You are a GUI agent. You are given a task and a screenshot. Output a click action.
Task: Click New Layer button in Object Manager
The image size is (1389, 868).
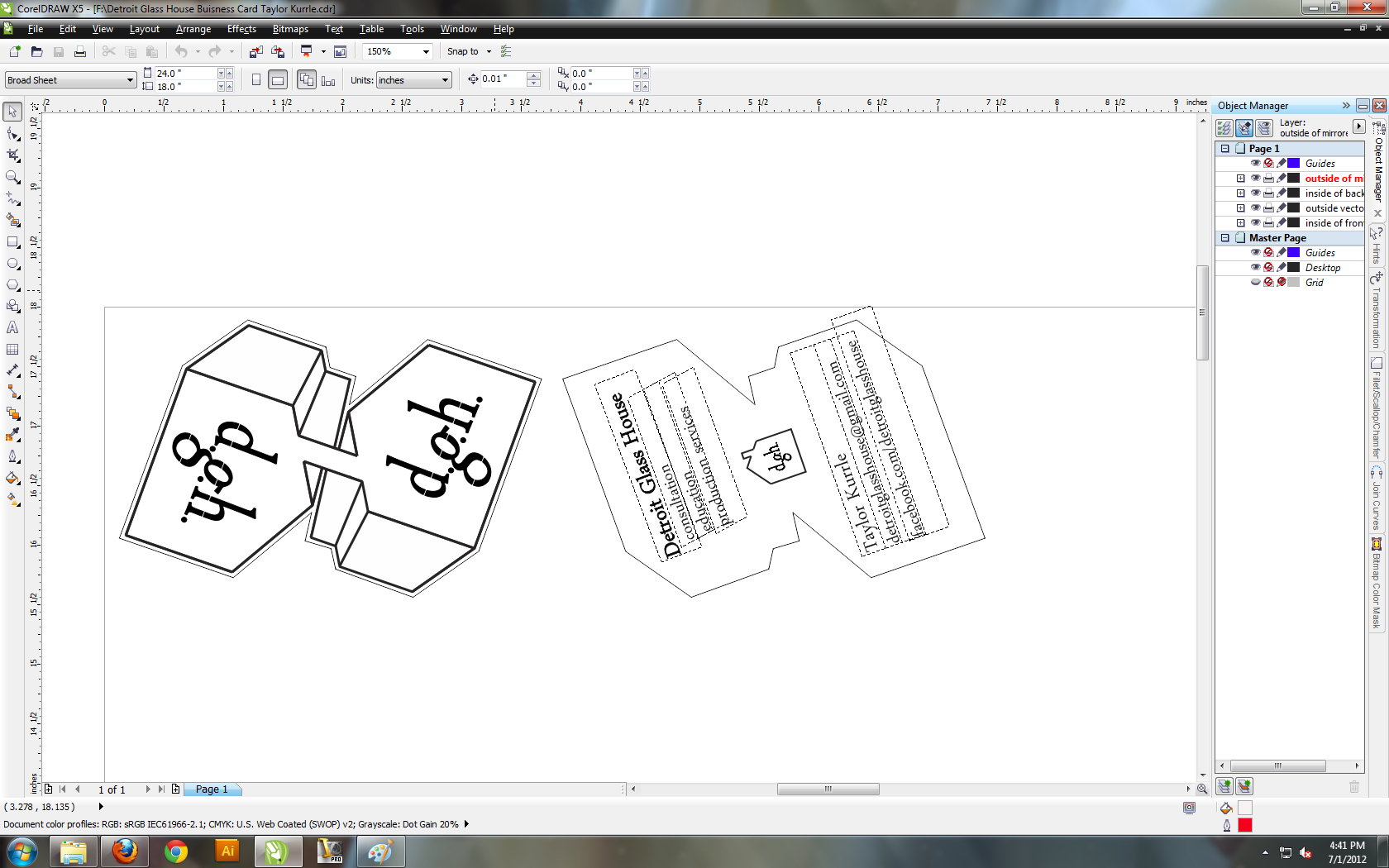point(1224,786)
